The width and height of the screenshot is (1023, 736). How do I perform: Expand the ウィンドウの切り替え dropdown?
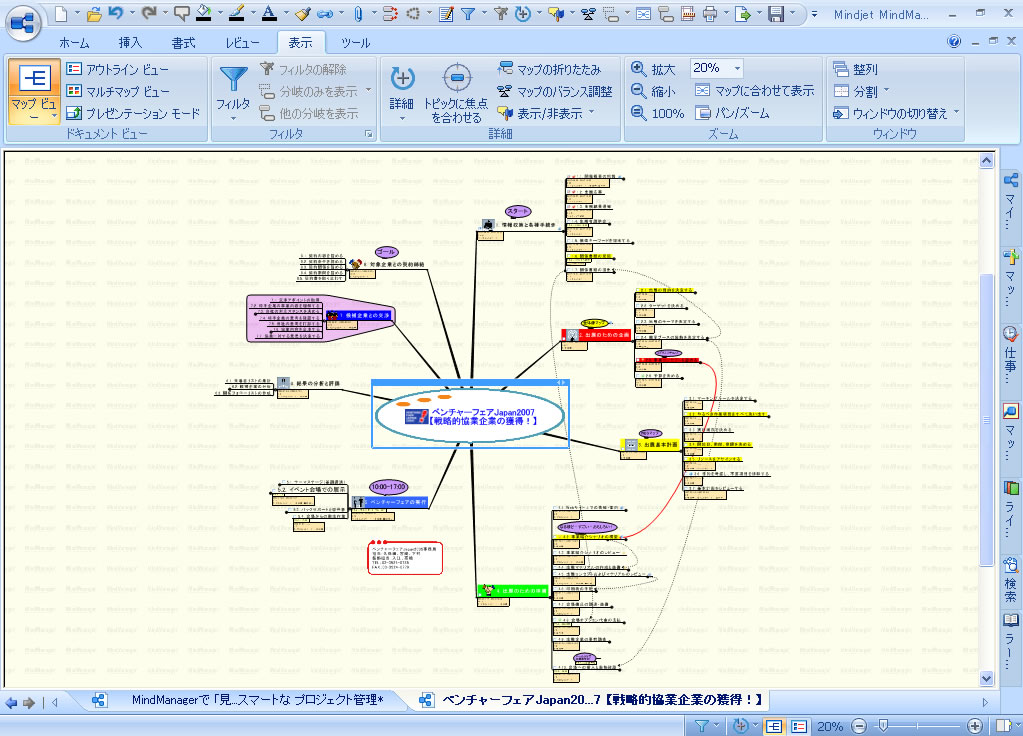tap(955, 113)
